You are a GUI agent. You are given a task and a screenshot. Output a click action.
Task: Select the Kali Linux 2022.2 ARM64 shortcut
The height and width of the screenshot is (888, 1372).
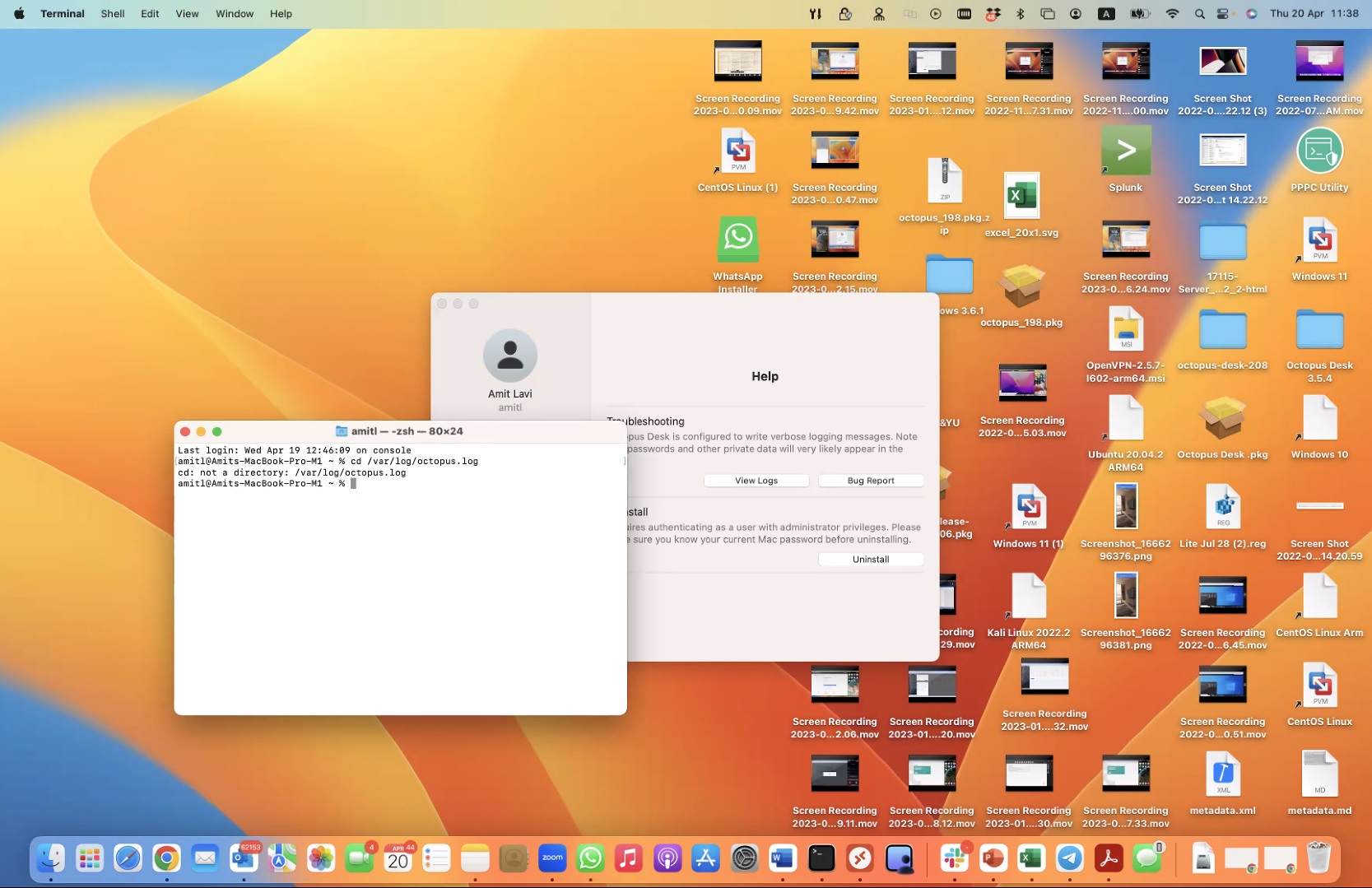[1029, 597]
